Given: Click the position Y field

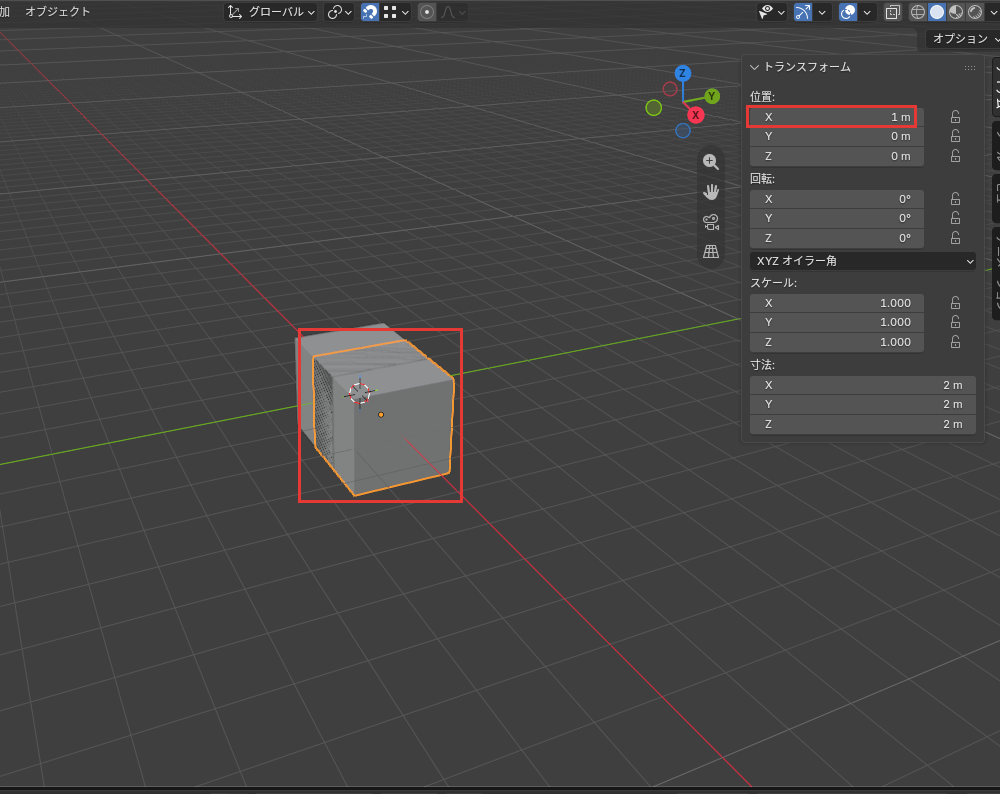Looking at the screenshot, I should [836, 136].
